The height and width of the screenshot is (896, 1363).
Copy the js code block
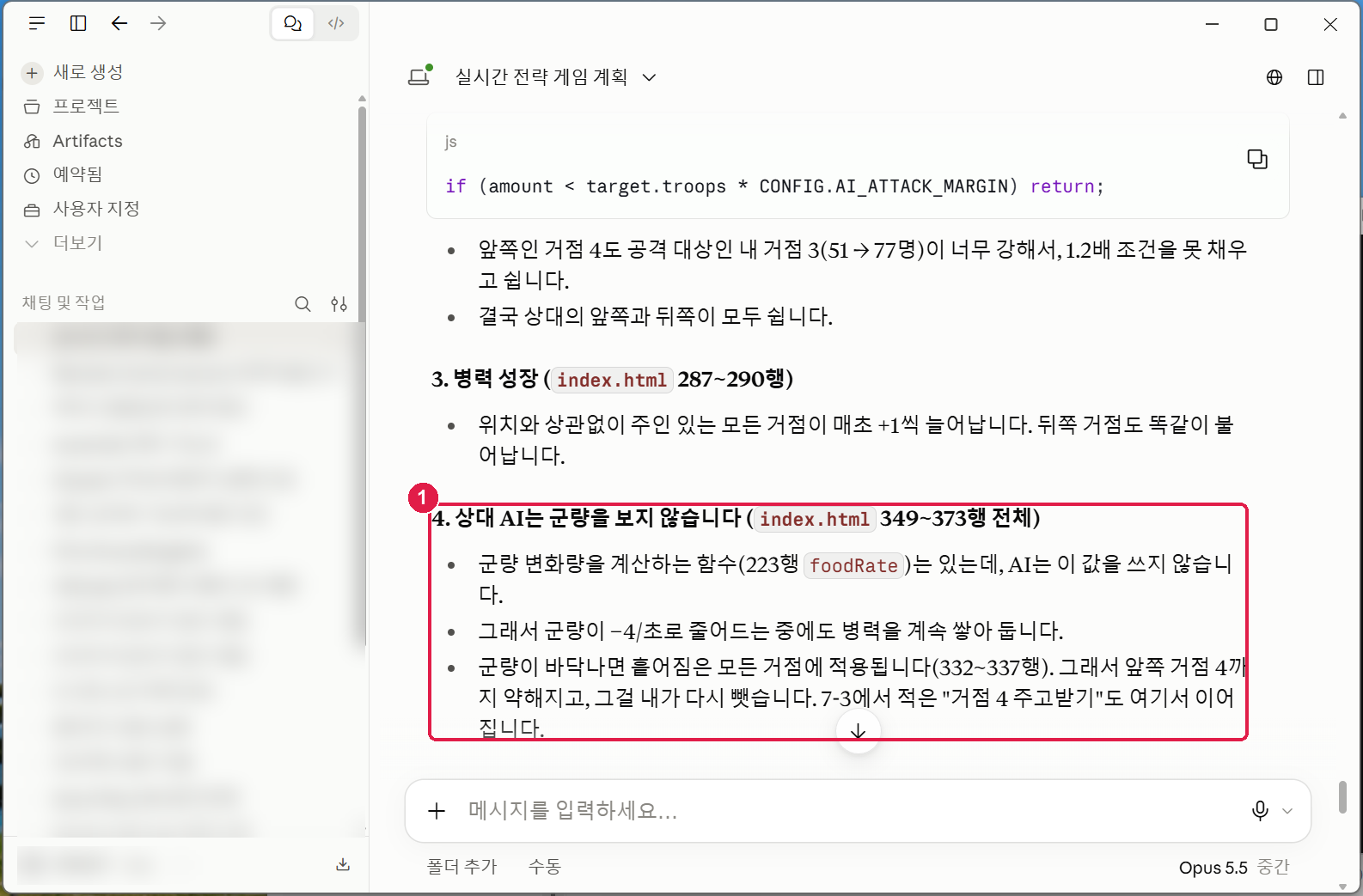tap(1257, 159)
